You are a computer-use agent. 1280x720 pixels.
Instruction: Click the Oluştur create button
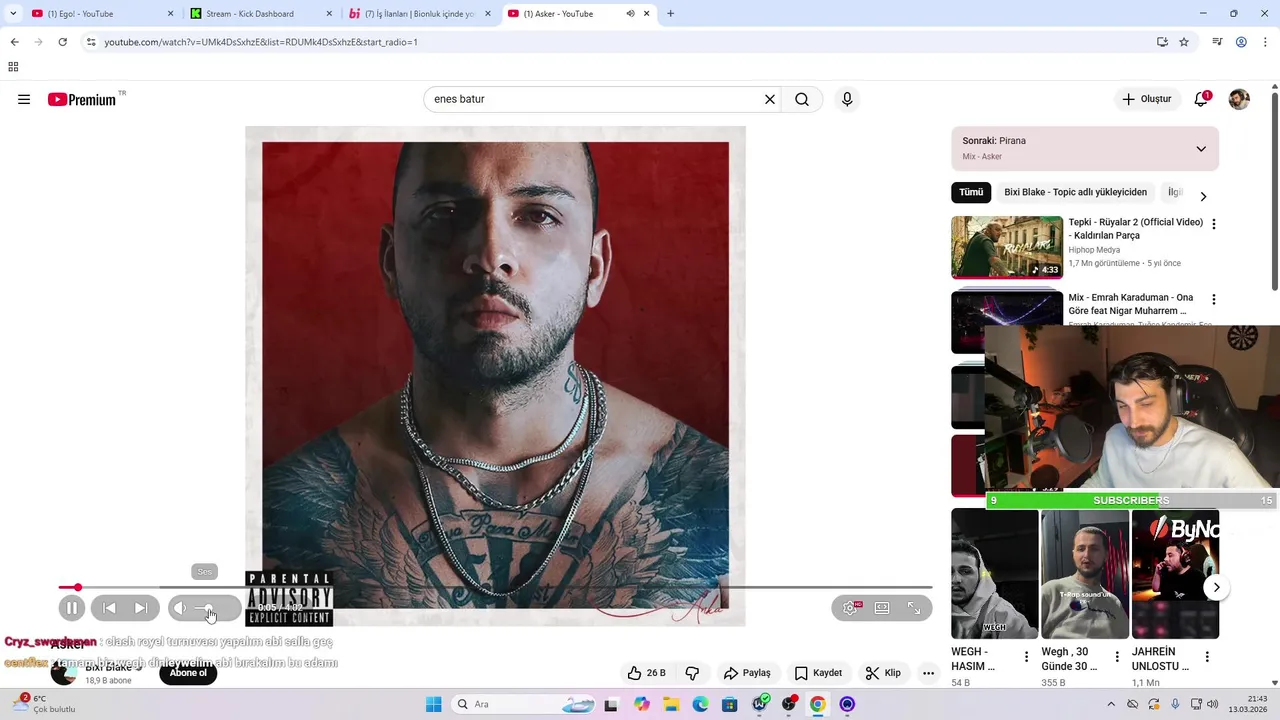click(1146, 99)
